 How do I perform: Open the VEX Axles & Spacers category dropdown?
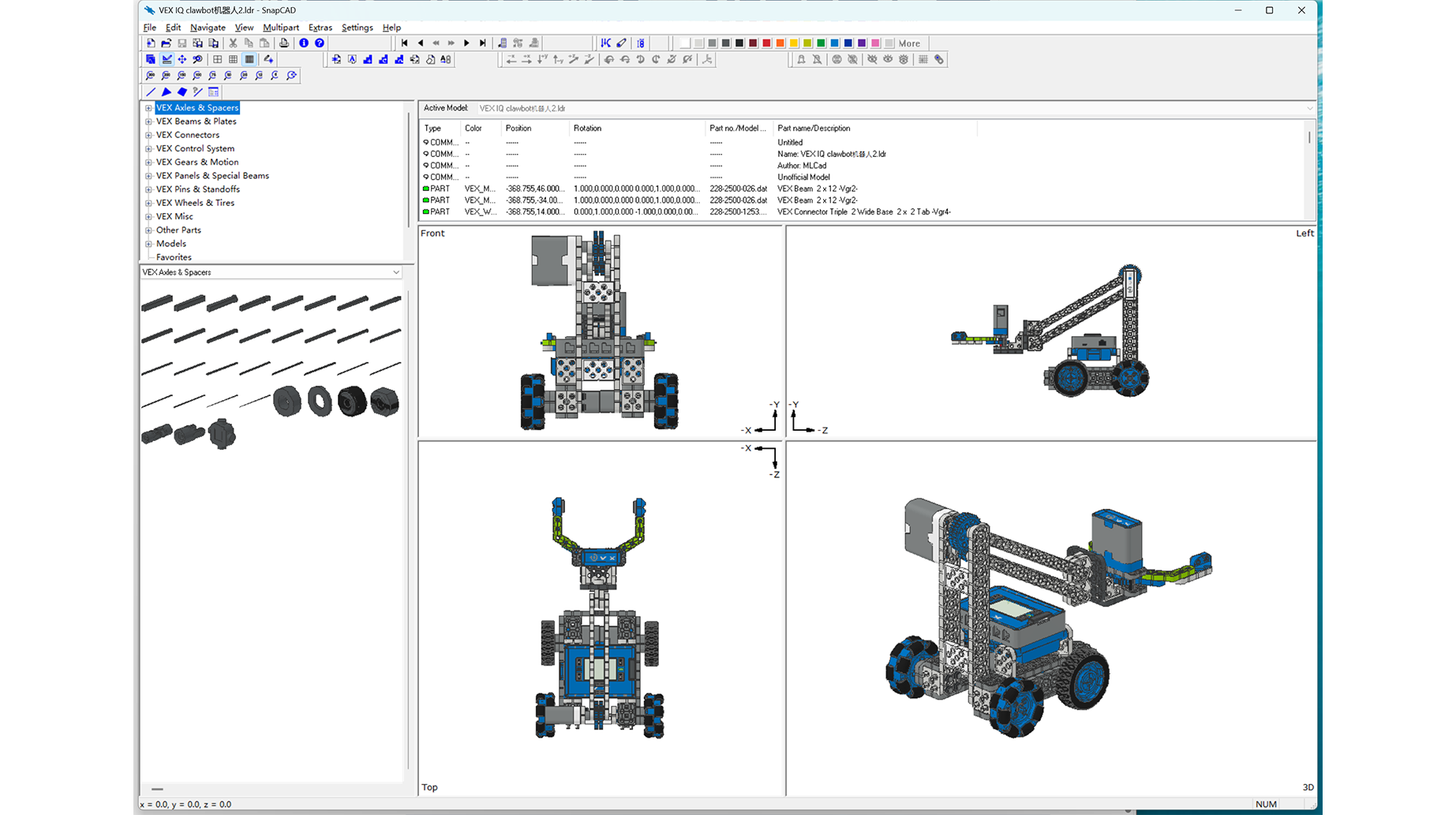[x=395, y=272]
